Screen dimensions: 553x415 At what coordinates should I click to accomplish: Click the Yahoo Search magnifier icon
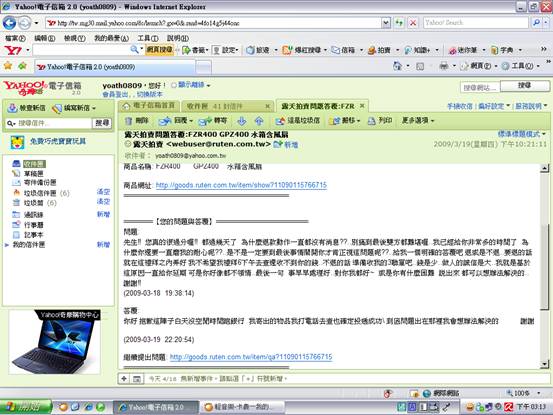pos(536,23)
